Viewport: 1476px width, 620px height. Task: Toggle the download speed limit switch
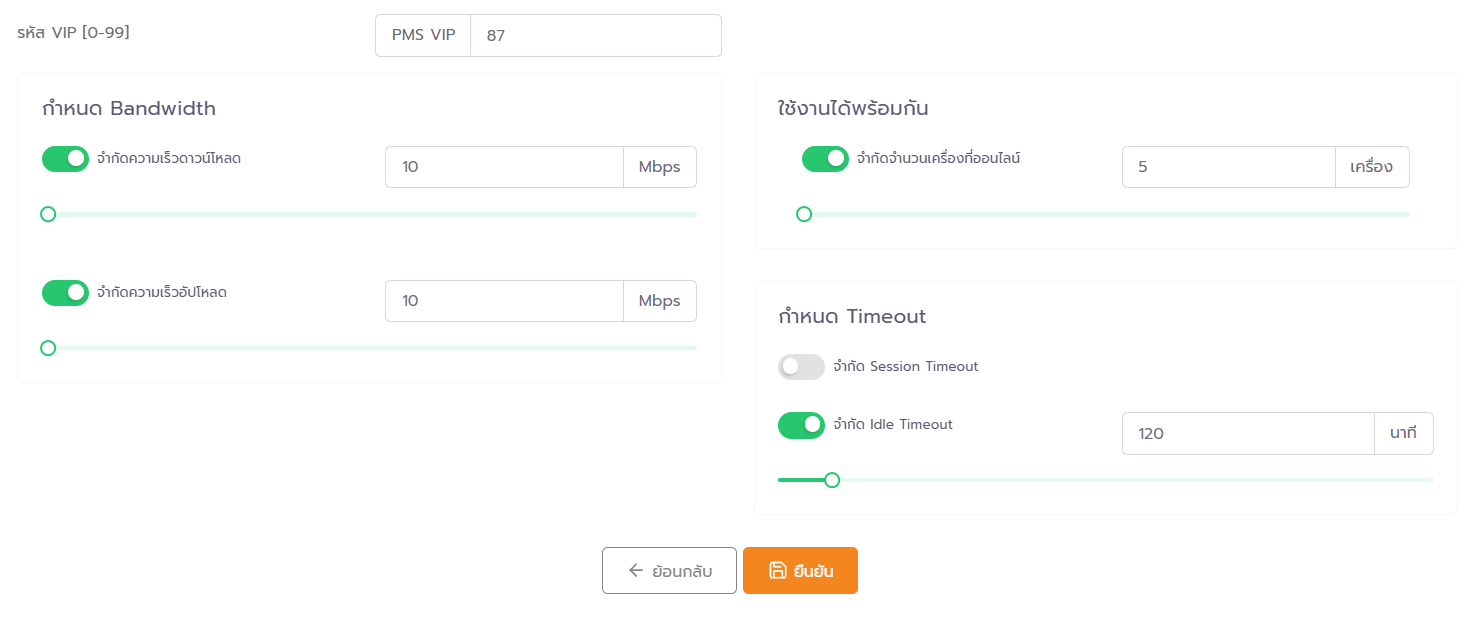(65, 159)
